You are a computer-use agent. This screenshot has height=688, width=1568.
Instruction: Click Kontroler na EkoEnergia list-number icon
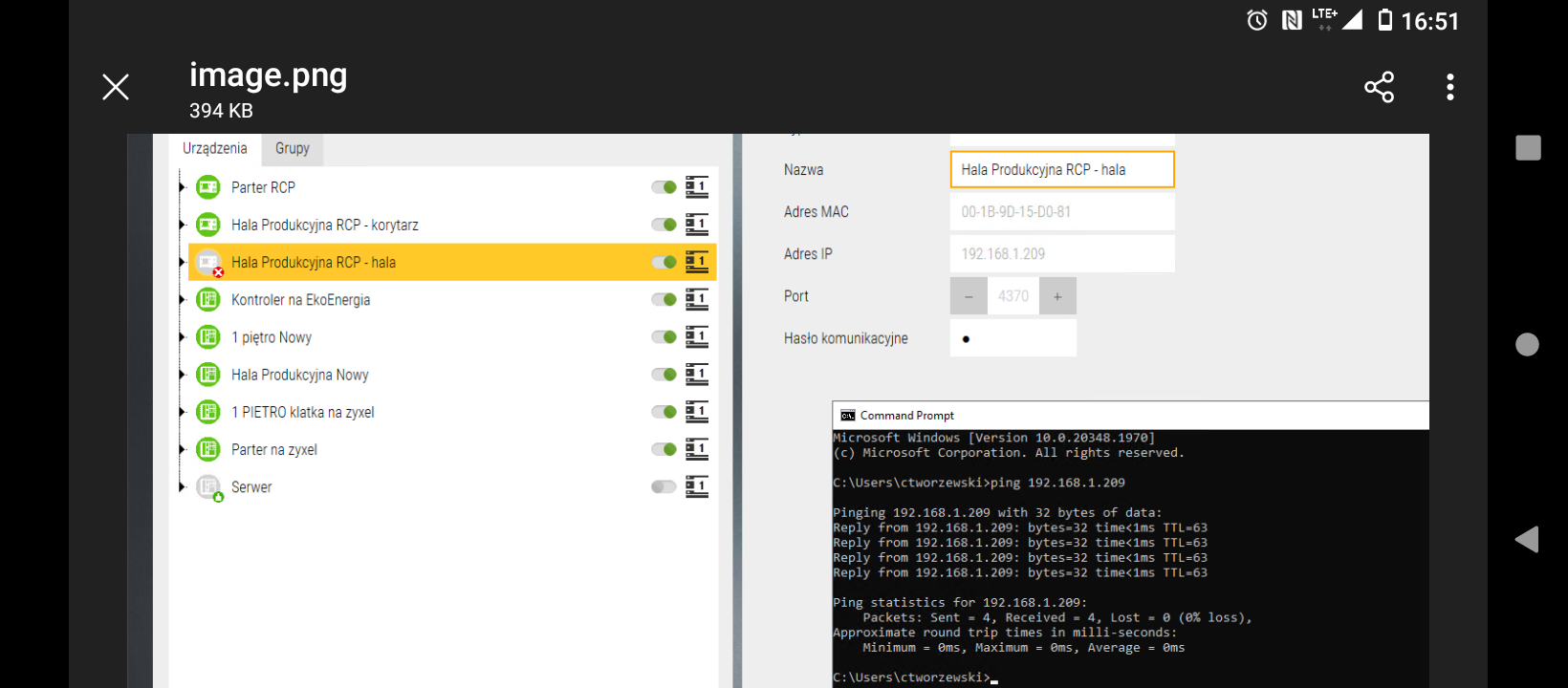(x=697, y=299)
